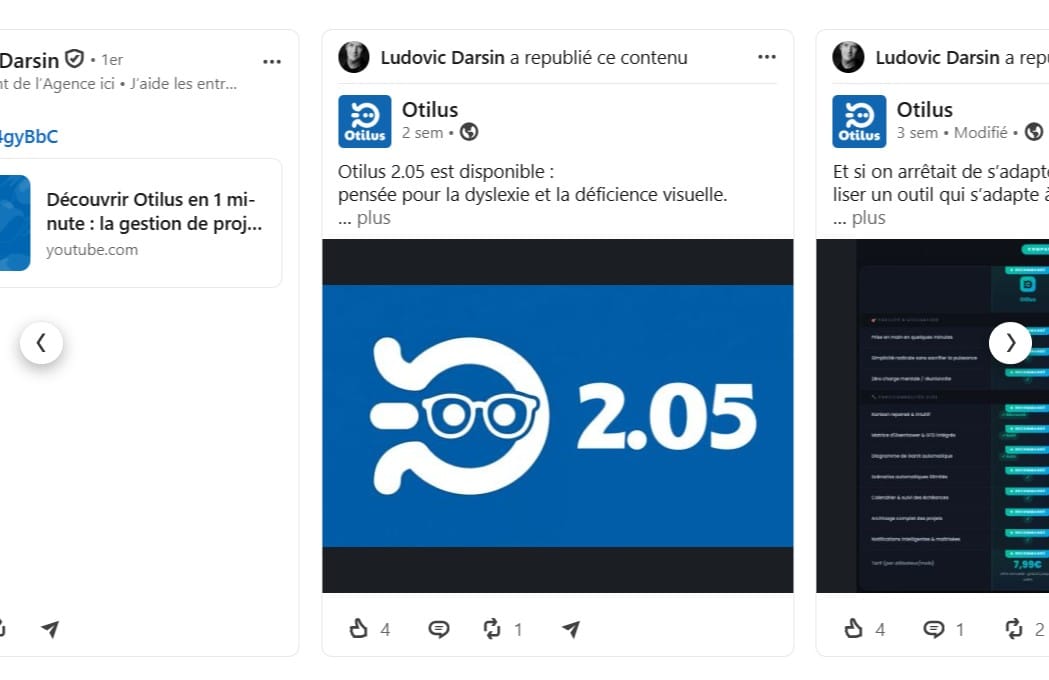Viewport: 1049px width, 680px height.
Task: Click the 'youtube.com' source text
Action: coord(92,250)
